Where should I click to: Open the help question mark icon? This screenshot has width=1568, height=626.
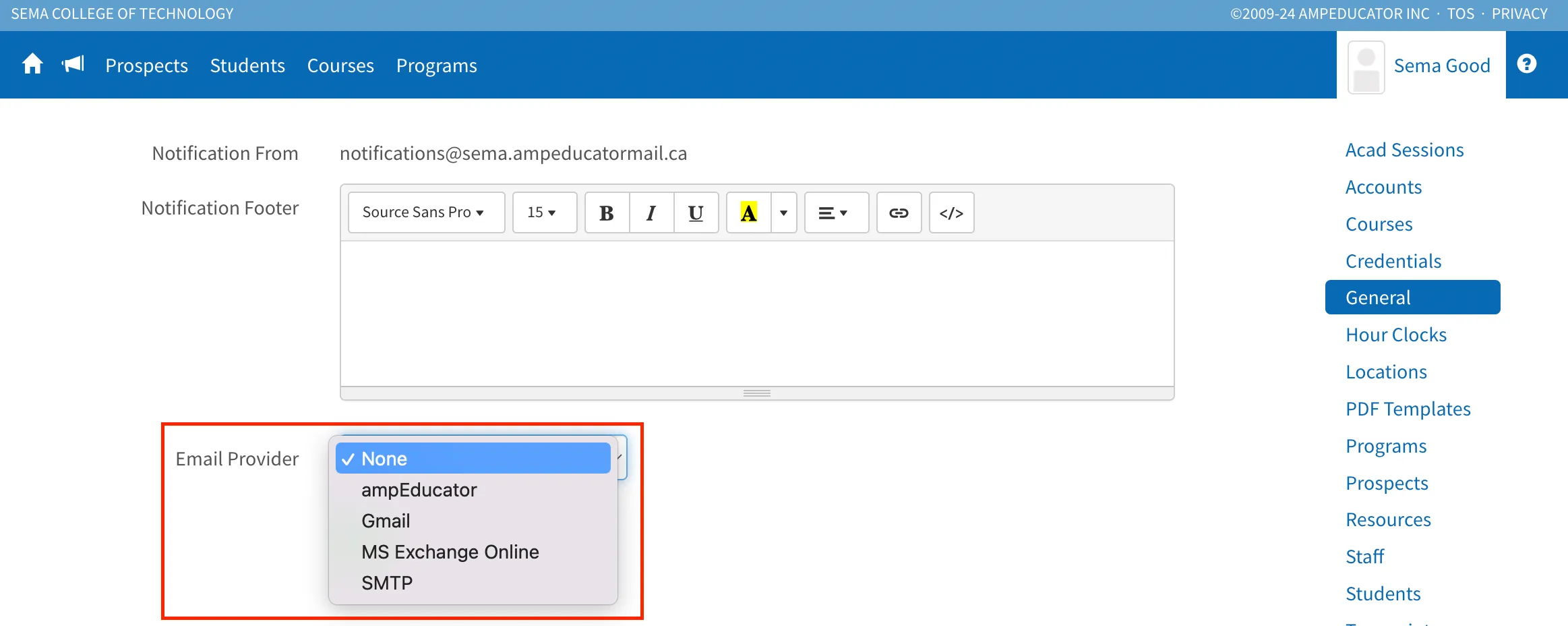click(x=1527, y=64)
